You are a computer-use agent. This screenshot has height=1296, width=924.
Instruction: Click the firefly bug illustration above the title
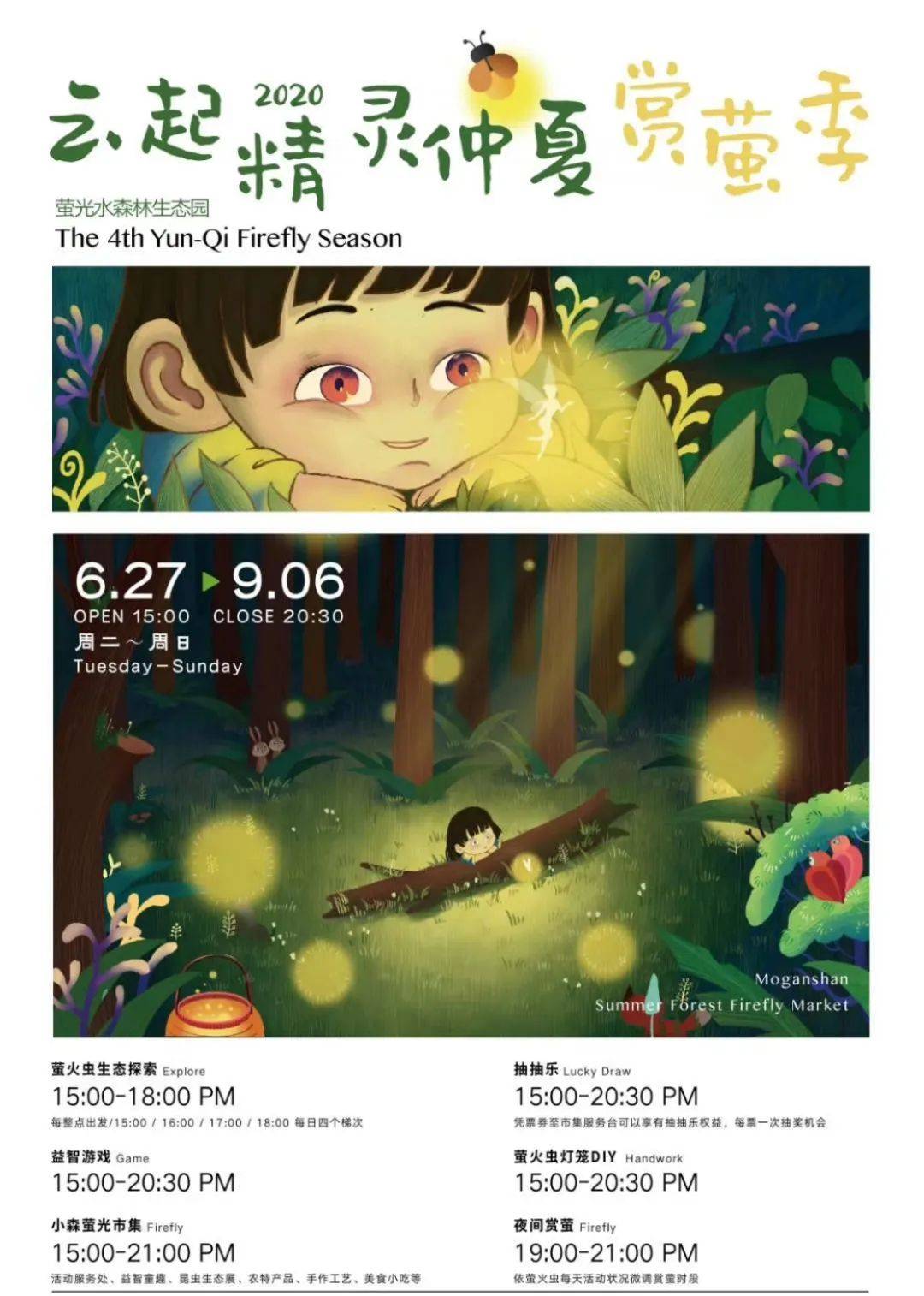(x=492, y=62)
